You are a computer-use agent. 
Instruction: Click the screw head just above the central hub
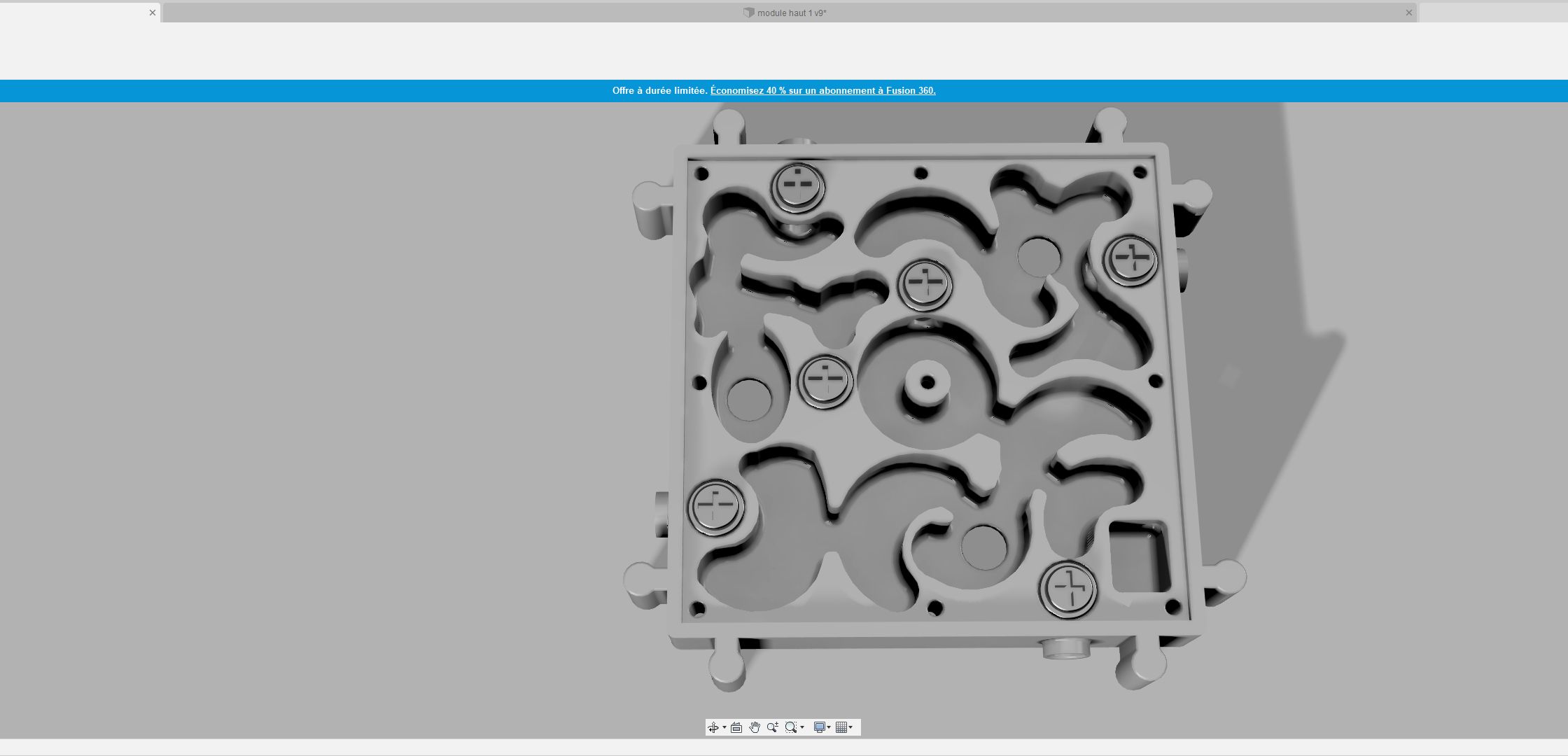[925, 283]
